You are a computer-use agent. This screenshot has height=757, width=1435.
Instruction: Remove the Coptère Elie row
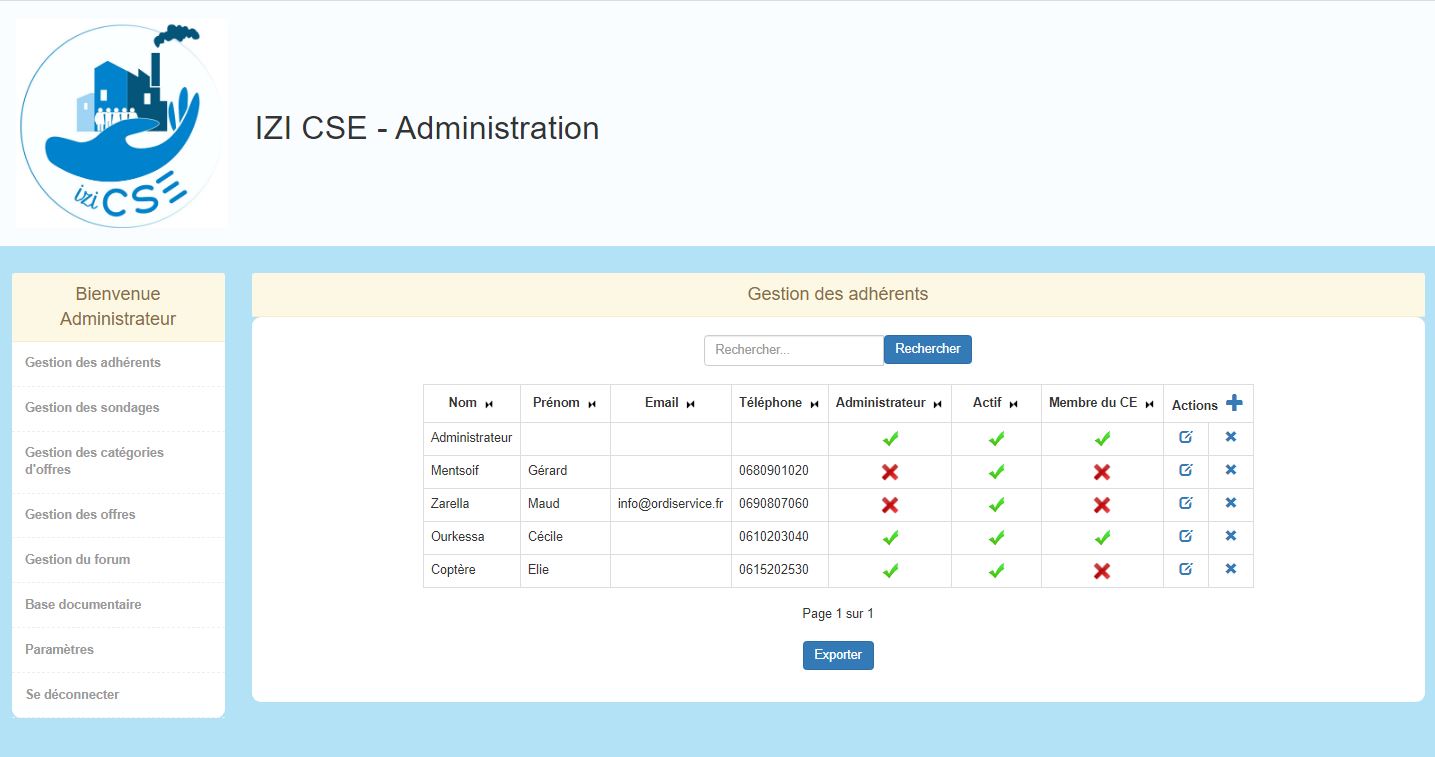click(x=1231, y=569)
